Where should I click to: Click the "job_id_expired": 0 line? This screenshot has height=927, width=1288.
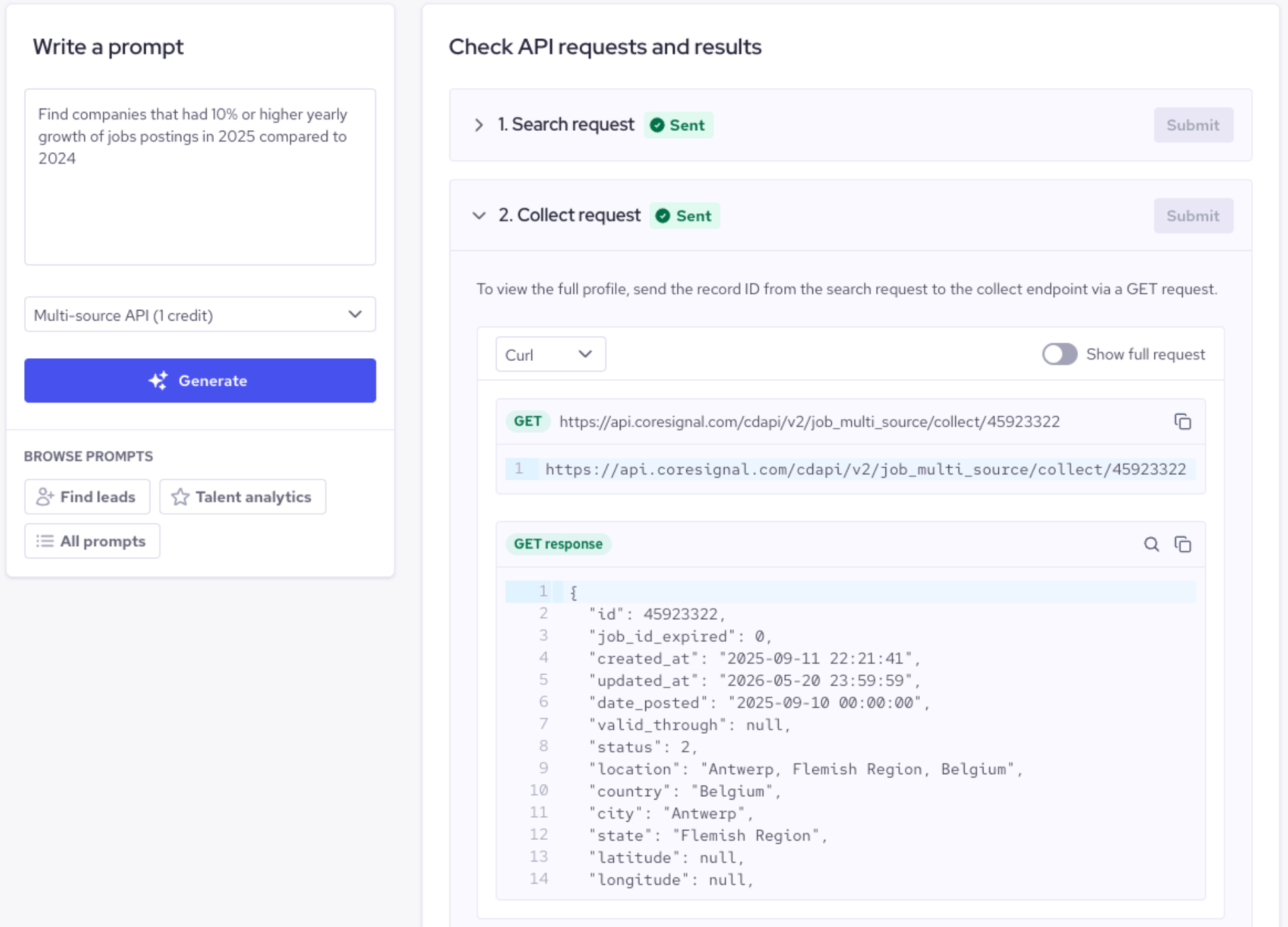pyautogui.click(x=680, y=636)
